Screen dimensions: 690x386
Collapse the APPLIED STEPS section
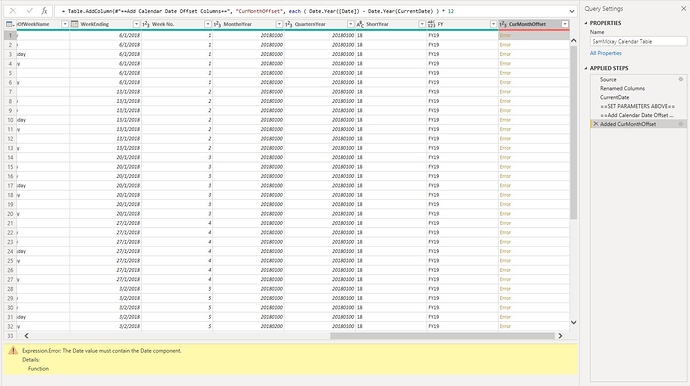point(586,68)
